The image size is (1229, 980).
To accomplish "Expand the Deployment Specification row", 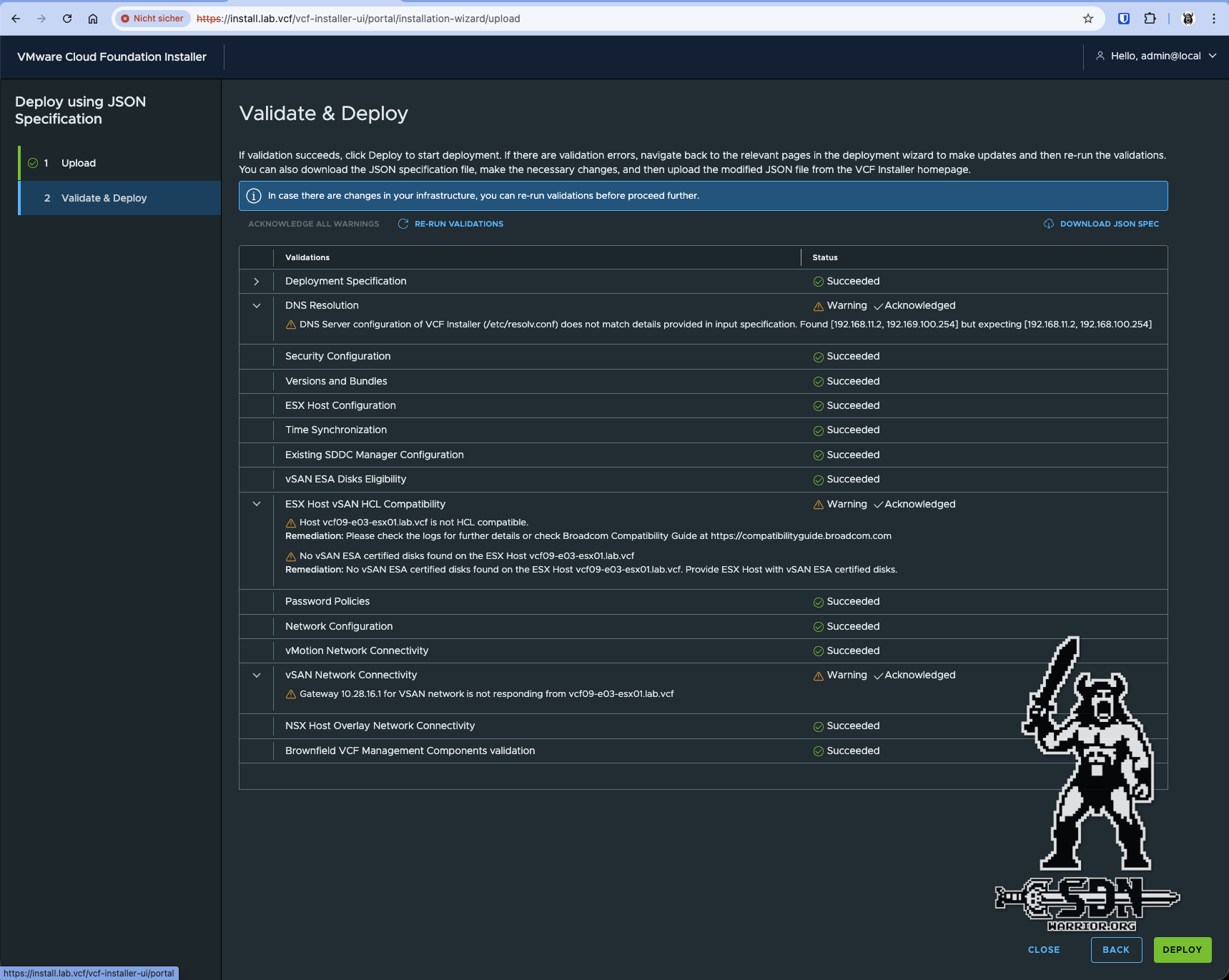I will click(256, 281).
